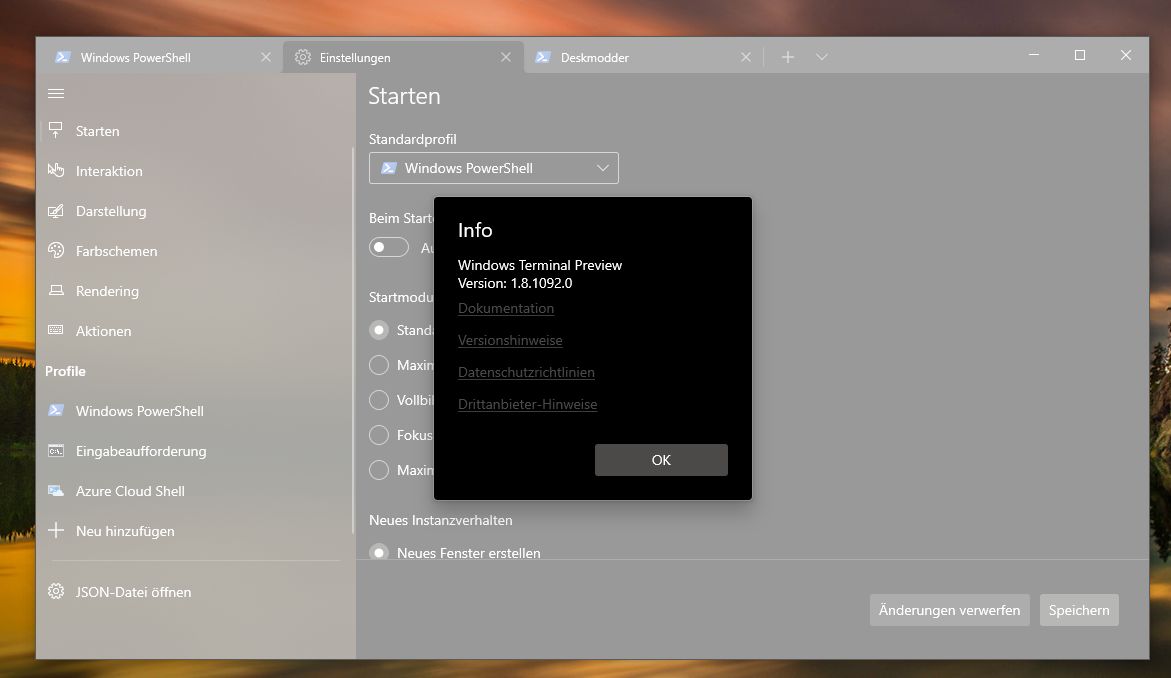Click the Info dialog title
The image size is (1171, 678).
tap(475, 230)
